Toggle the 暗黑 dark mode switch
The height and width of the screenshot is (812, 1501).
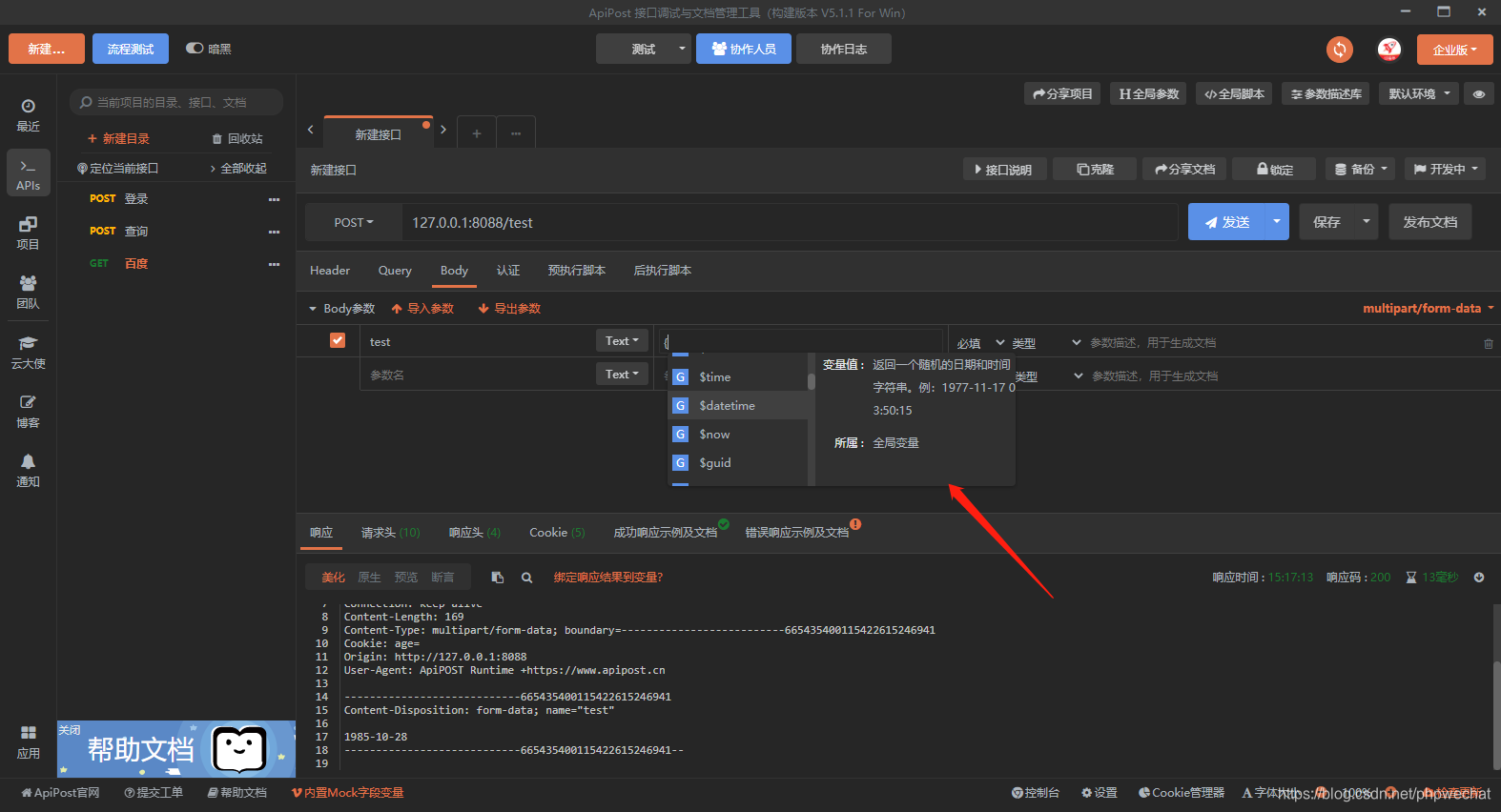click(x=195, y=49)
